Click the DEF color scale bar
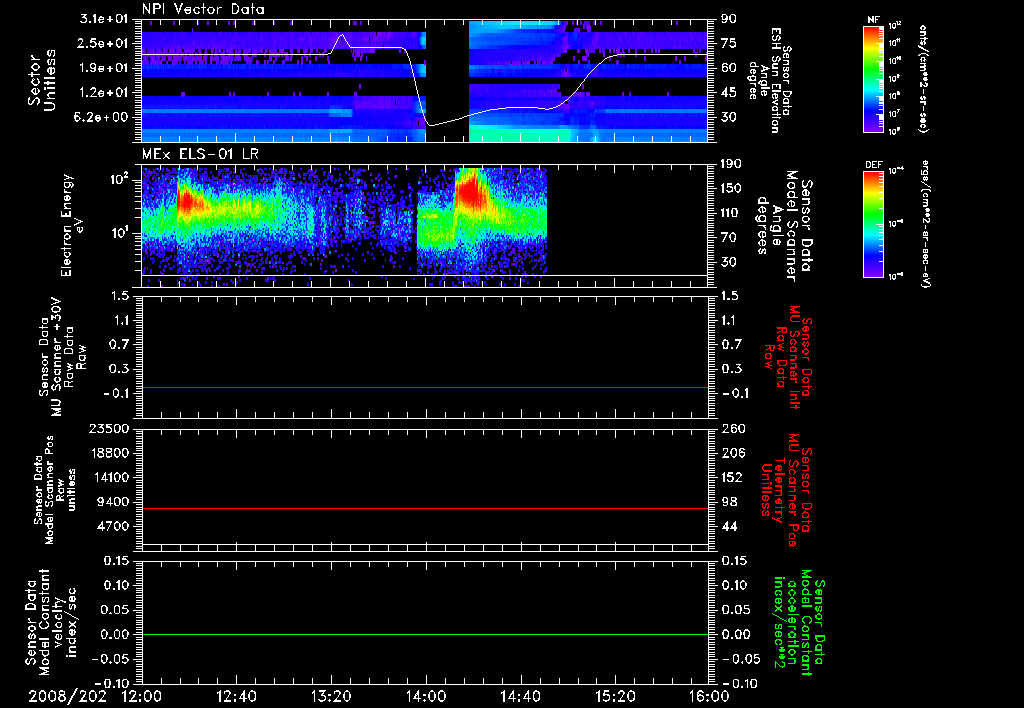This screenshot has height=708, width=1024. [874, 225]
